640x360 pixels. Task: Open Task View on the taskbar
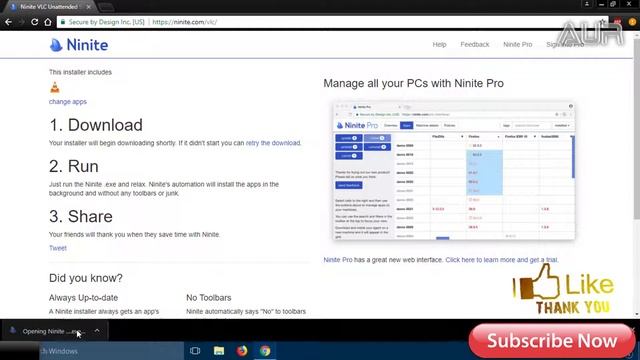click(x=195, y=351)
